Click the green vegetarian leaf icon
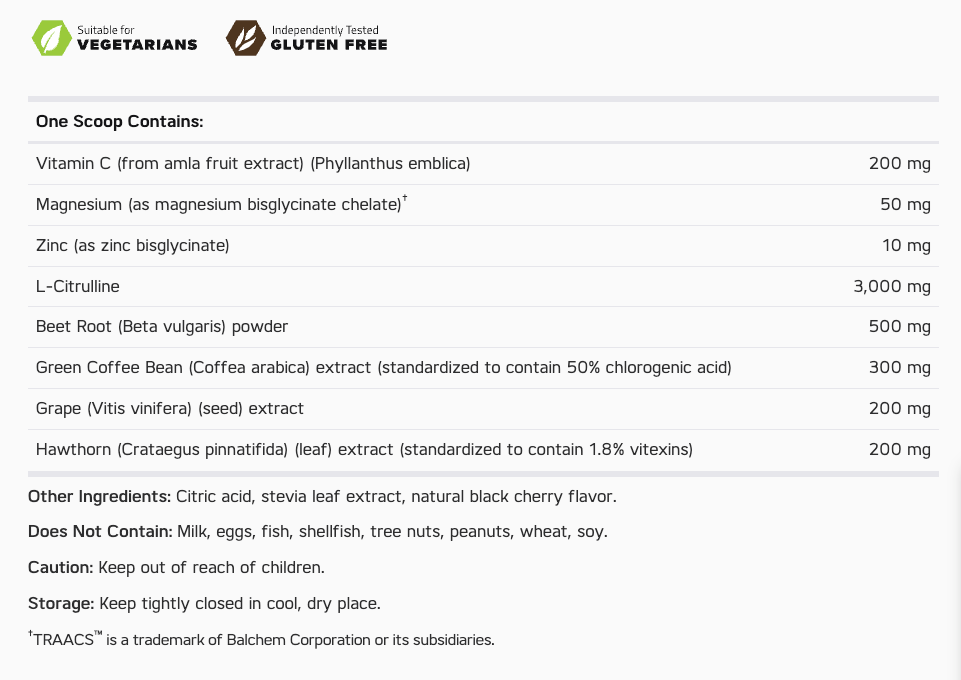Viewport: 961px width, 680px height. click(50, 38)
